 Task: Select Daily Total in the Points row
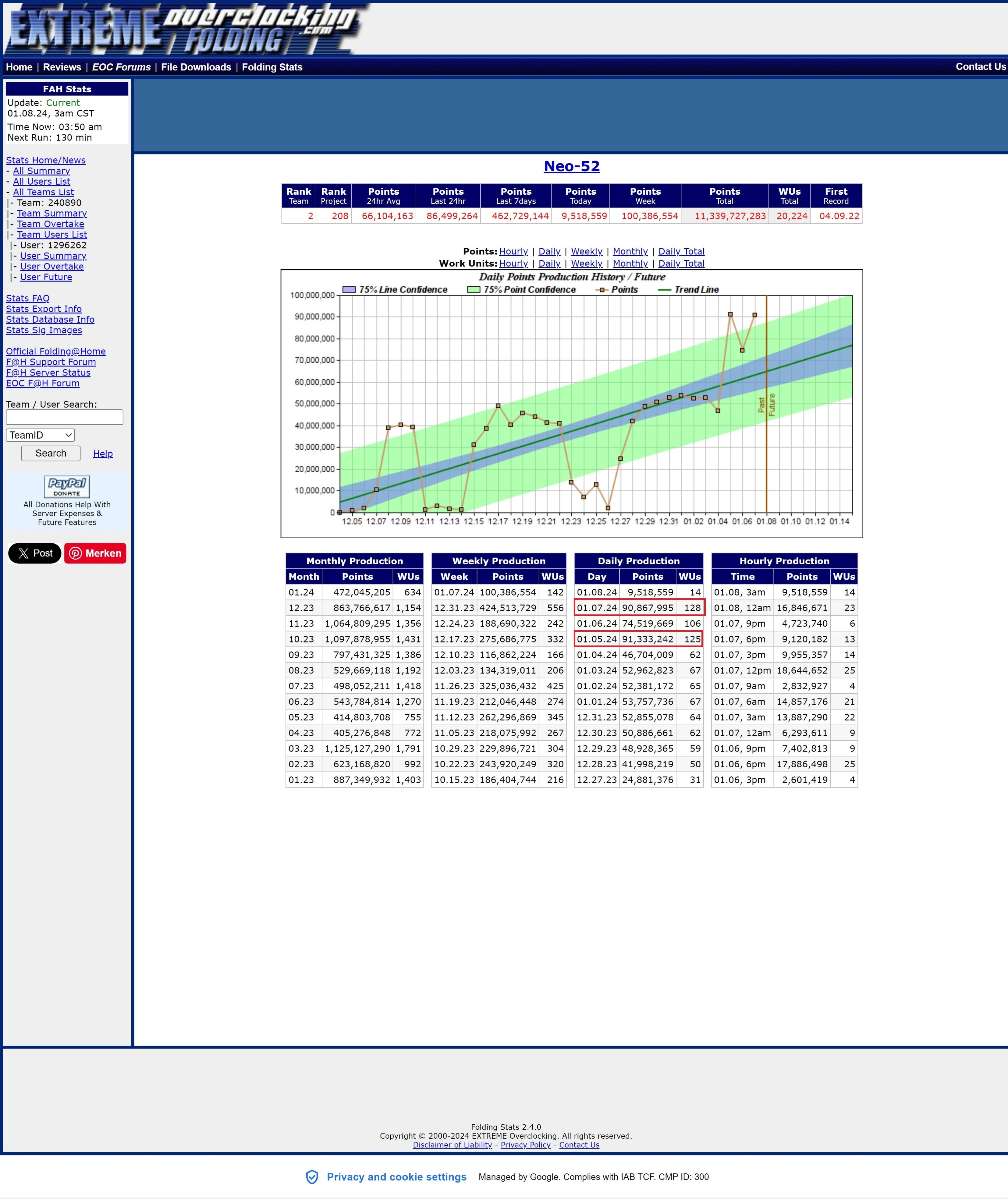[x=681, y=251]
